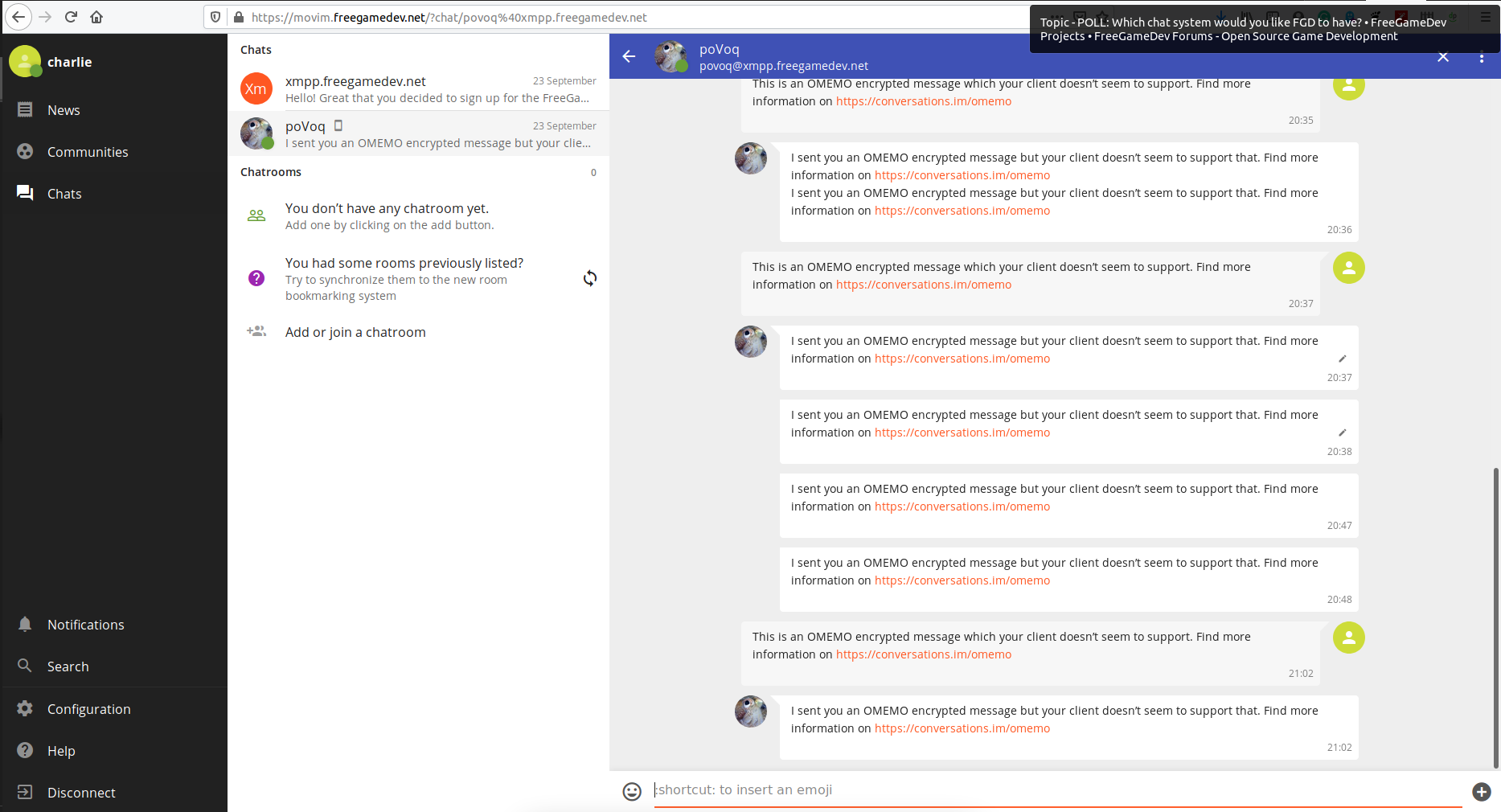The height and width of the screenshot is (812, 1501).
Task: Open the chat three-dot options menu
Action: [1481, 57]
